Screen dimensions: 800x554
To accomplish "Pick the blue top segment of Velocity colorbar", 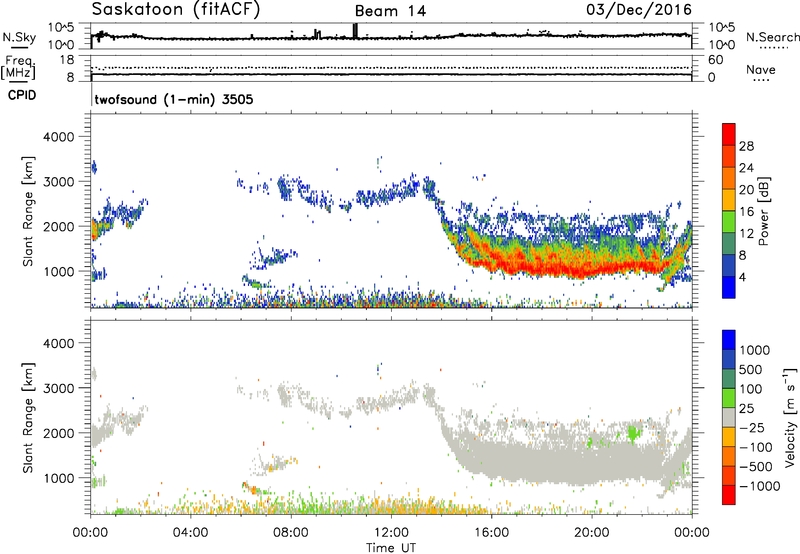I will [729, 340].
